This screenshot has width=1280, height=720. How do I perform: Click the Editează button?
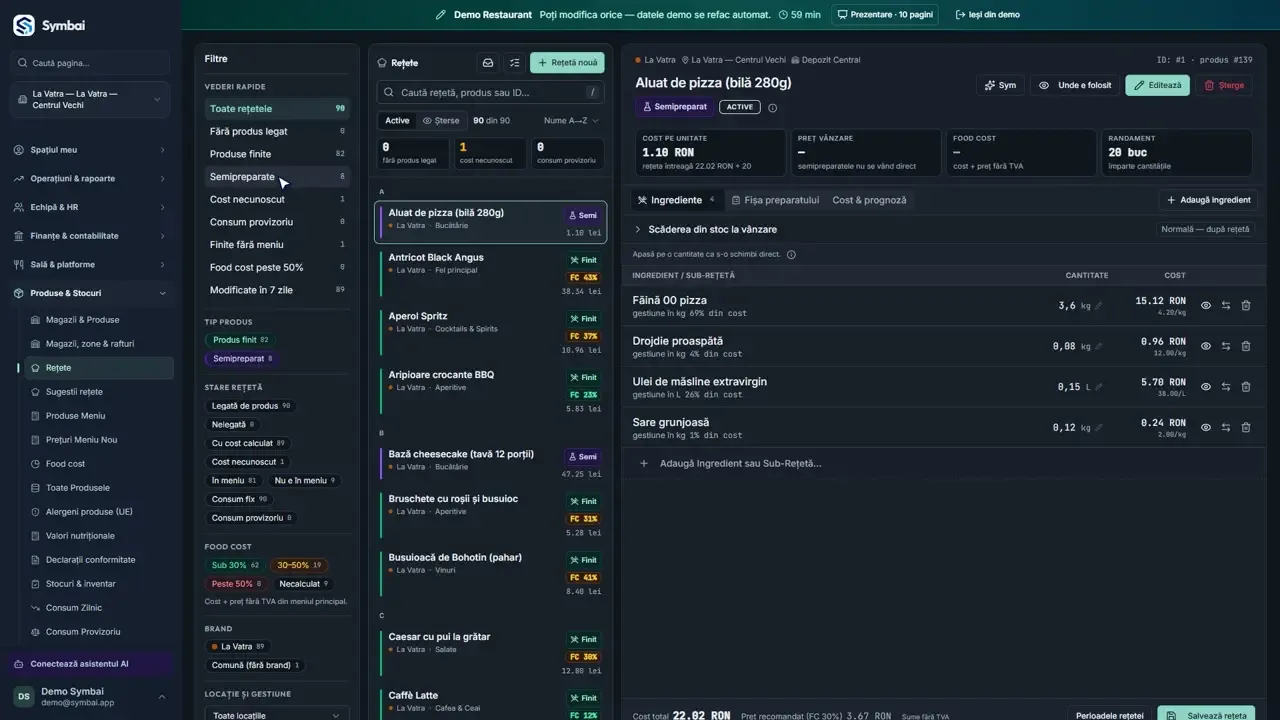pyautogui.click(x=1157, y=86)
